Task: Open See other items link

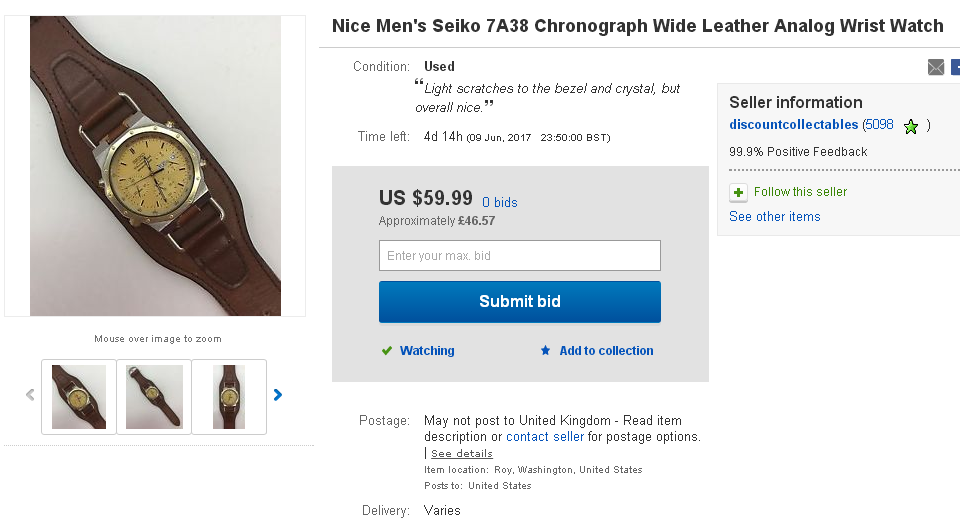Action: point(774,217)
